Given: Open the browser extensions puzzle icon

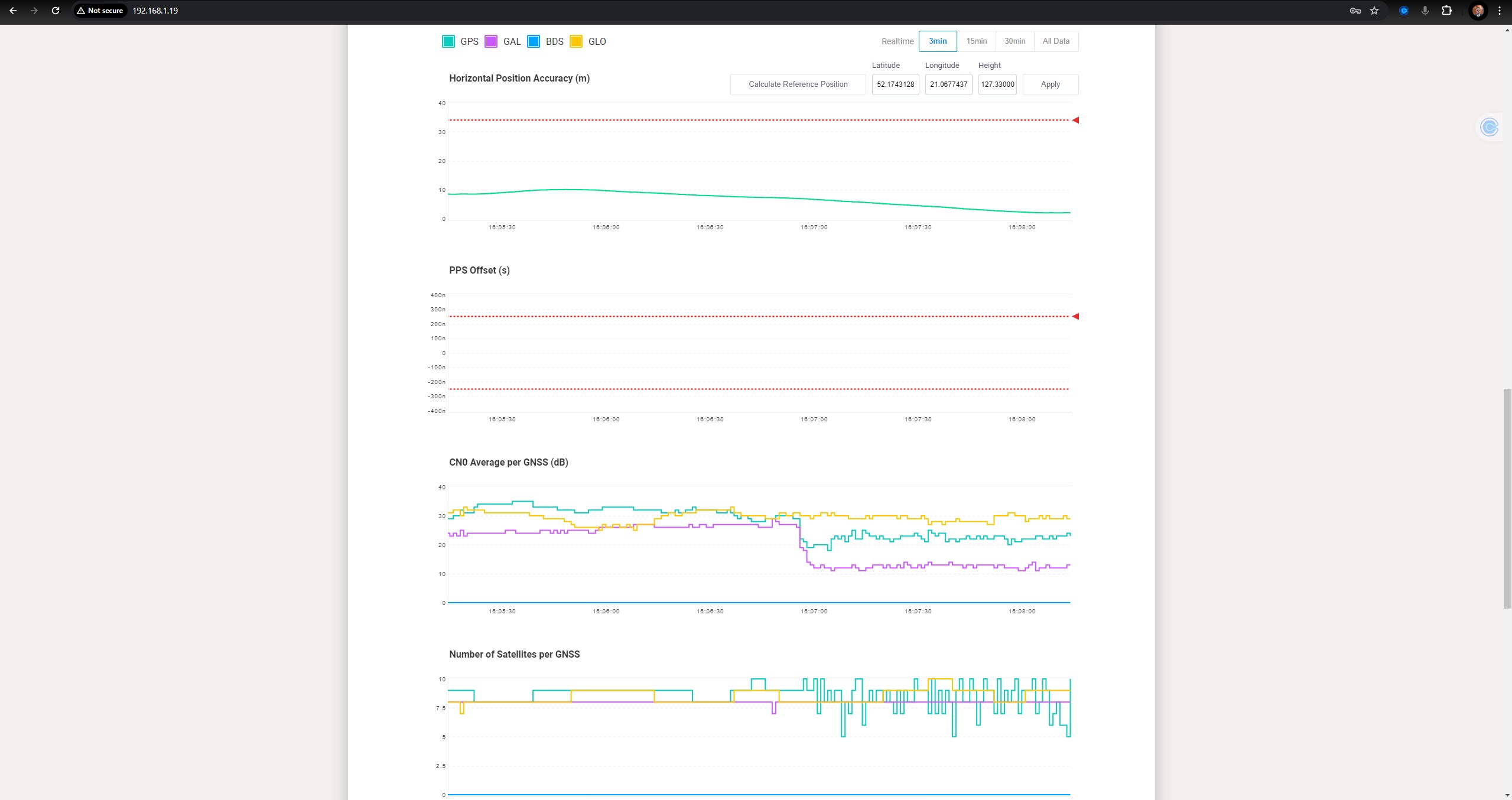Looking at the screenshot, I should pos(1446,11).
